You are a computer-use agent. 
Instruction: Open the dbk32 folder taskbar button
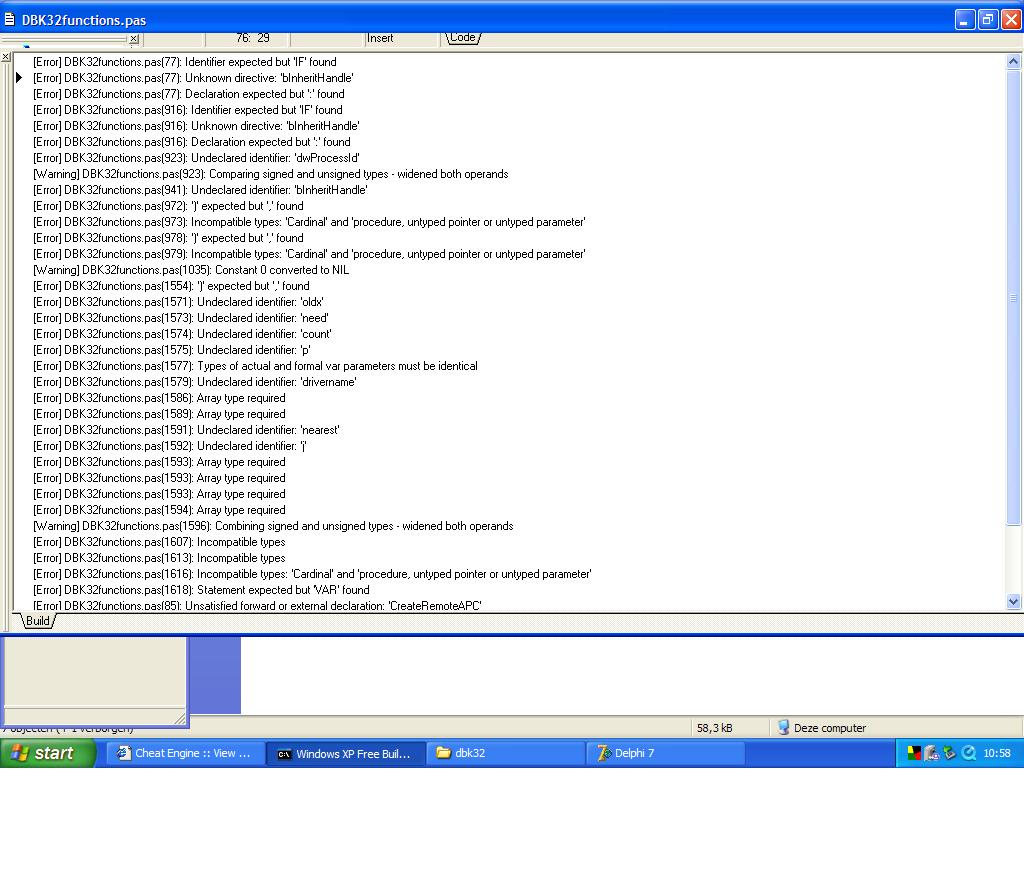(x=505, y=753)
